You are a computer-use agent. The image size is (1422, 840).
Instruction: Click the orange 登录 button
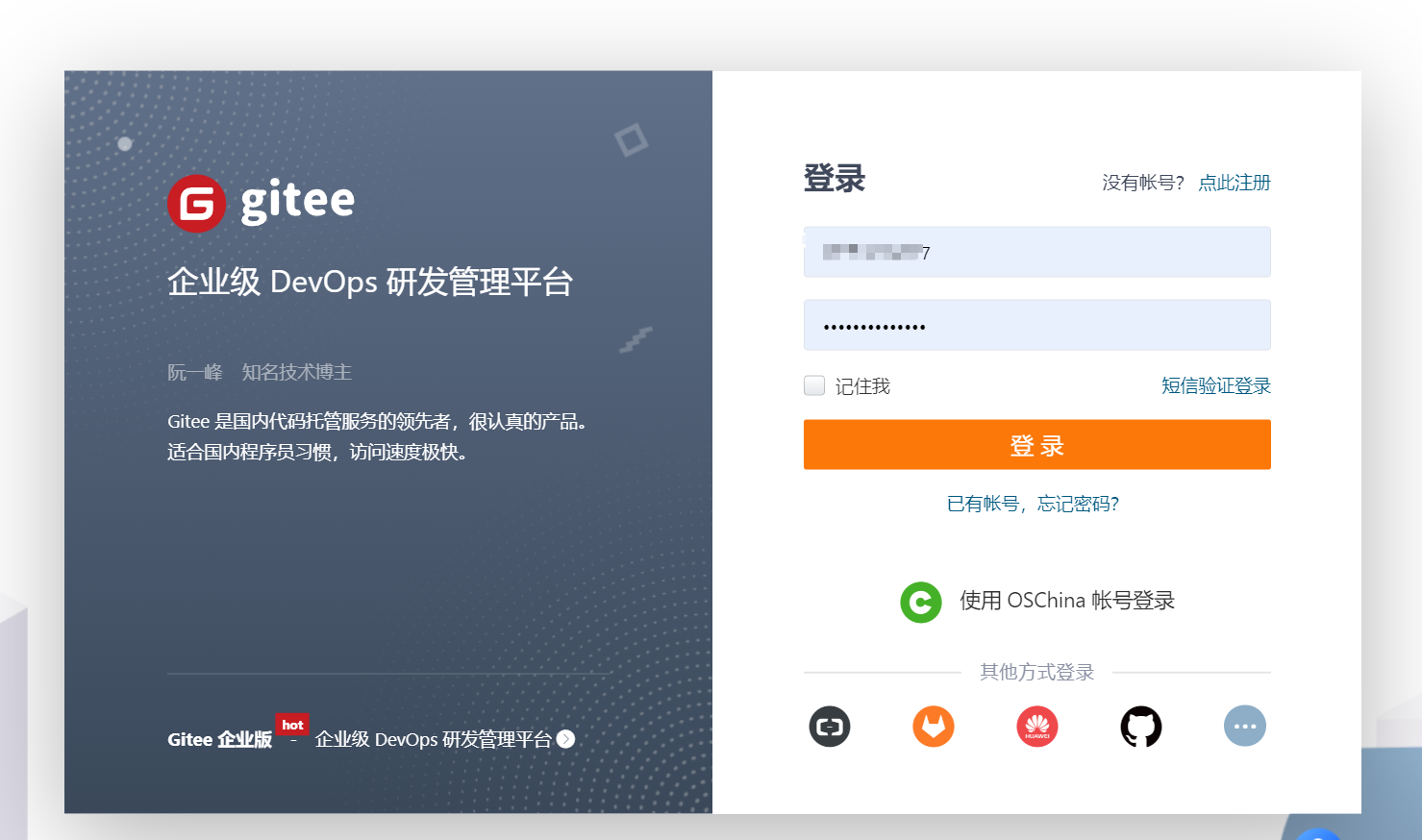[1037, 445]
